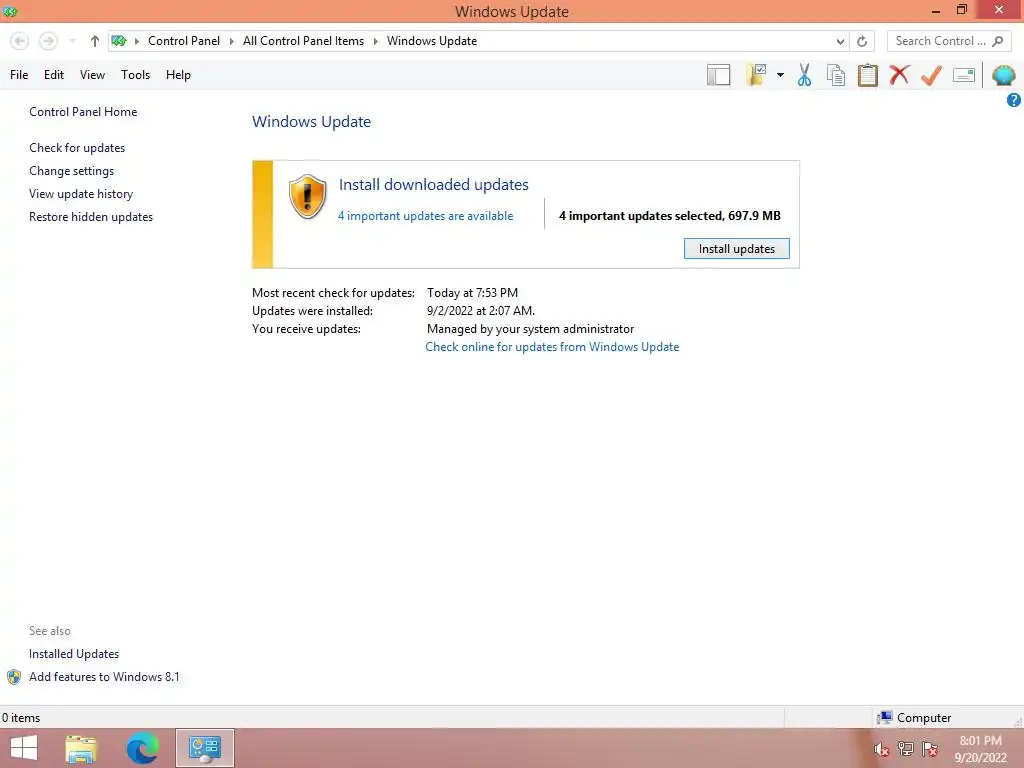Click 'Today at 7:53 PM' text
The height and width of the screenshot is (768, 1024).
472,293
